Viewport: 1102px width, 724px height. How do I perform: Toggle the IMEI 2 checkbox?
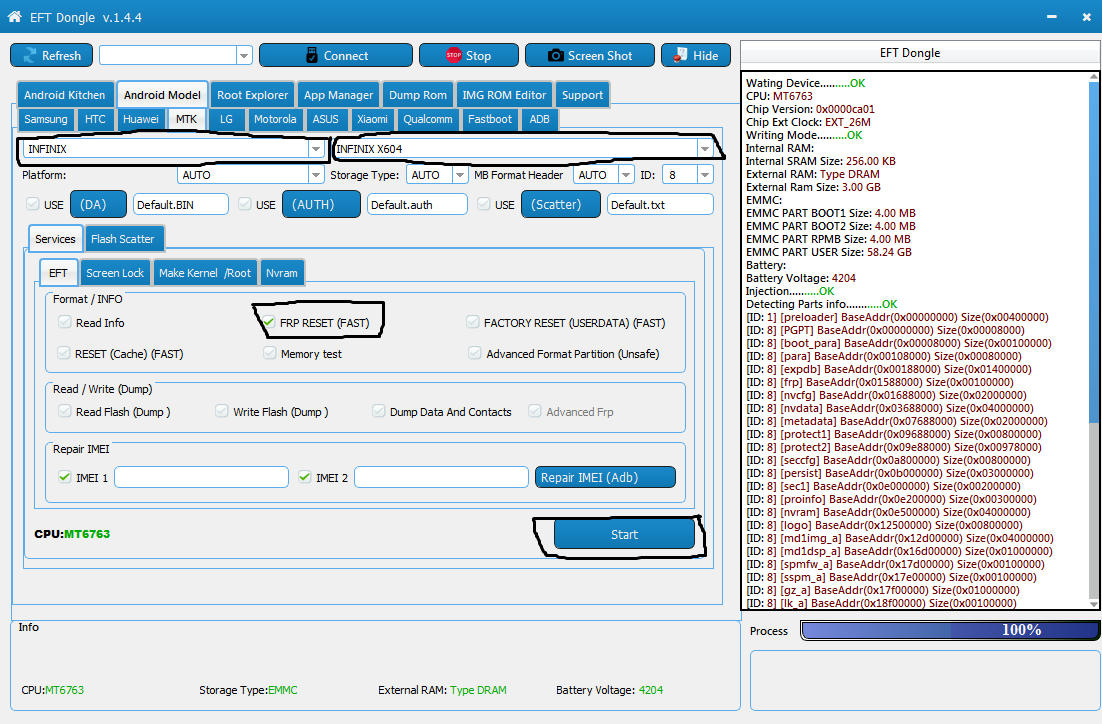pos(304,477)
